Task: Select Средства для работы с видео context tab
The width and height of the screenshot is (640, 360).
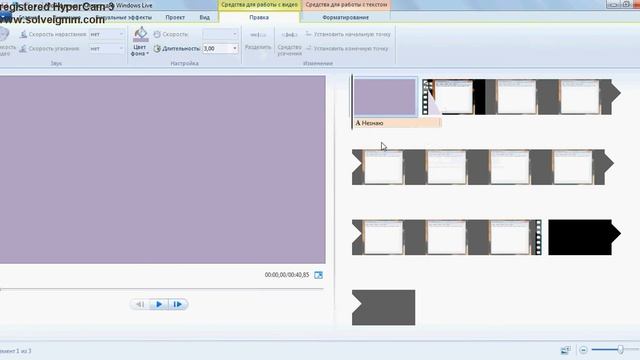Action: [259, 5]
